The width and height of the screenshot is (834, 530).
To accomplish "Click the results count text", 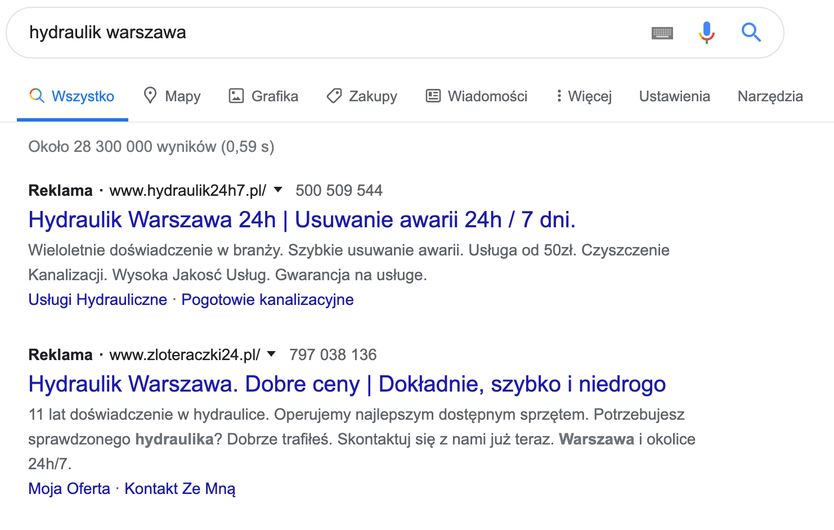I will (151, 147).
